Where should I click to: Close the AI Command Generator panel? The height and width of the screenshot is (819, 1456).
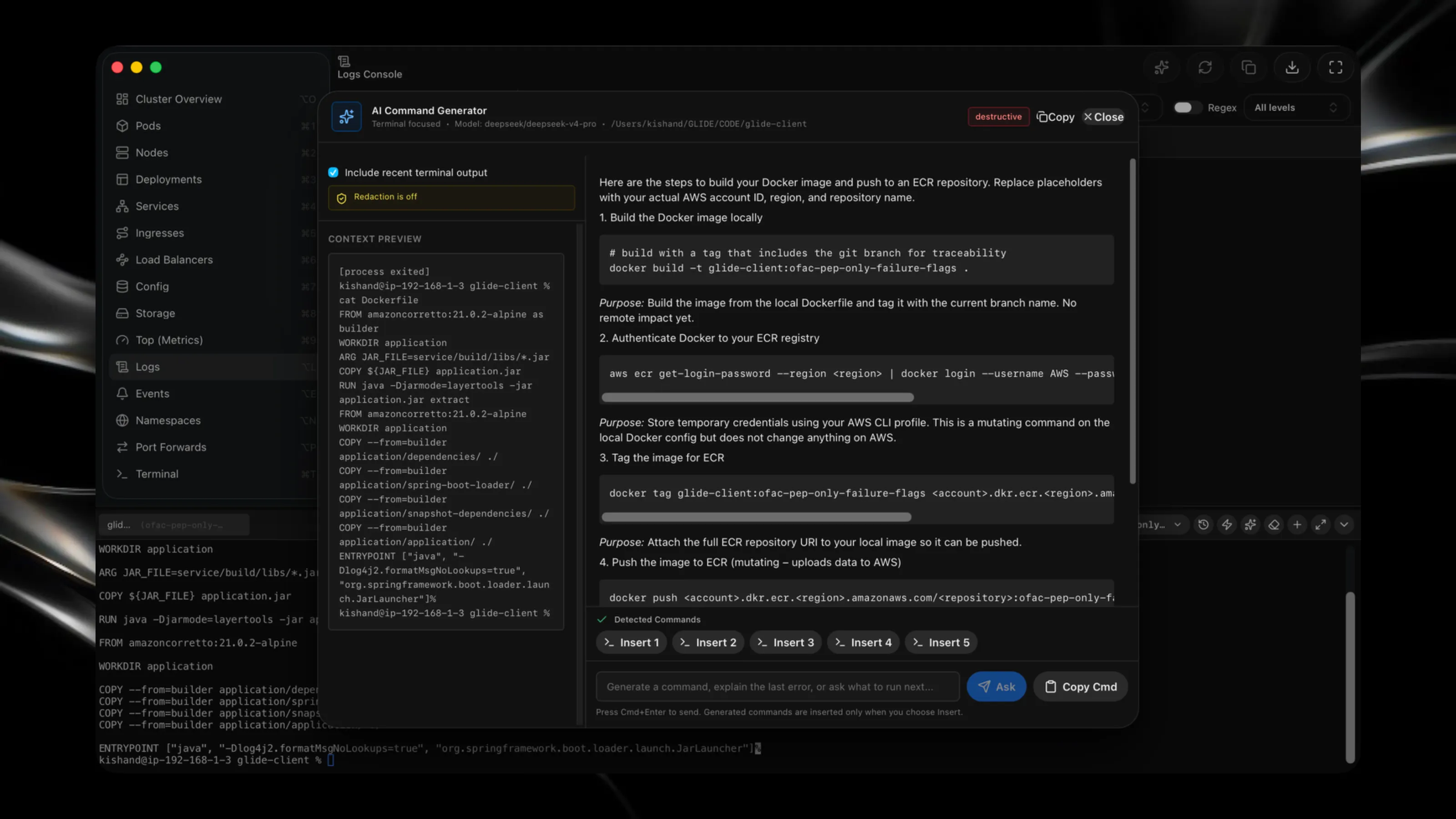pyautogui.click(x=1103, y=117)
